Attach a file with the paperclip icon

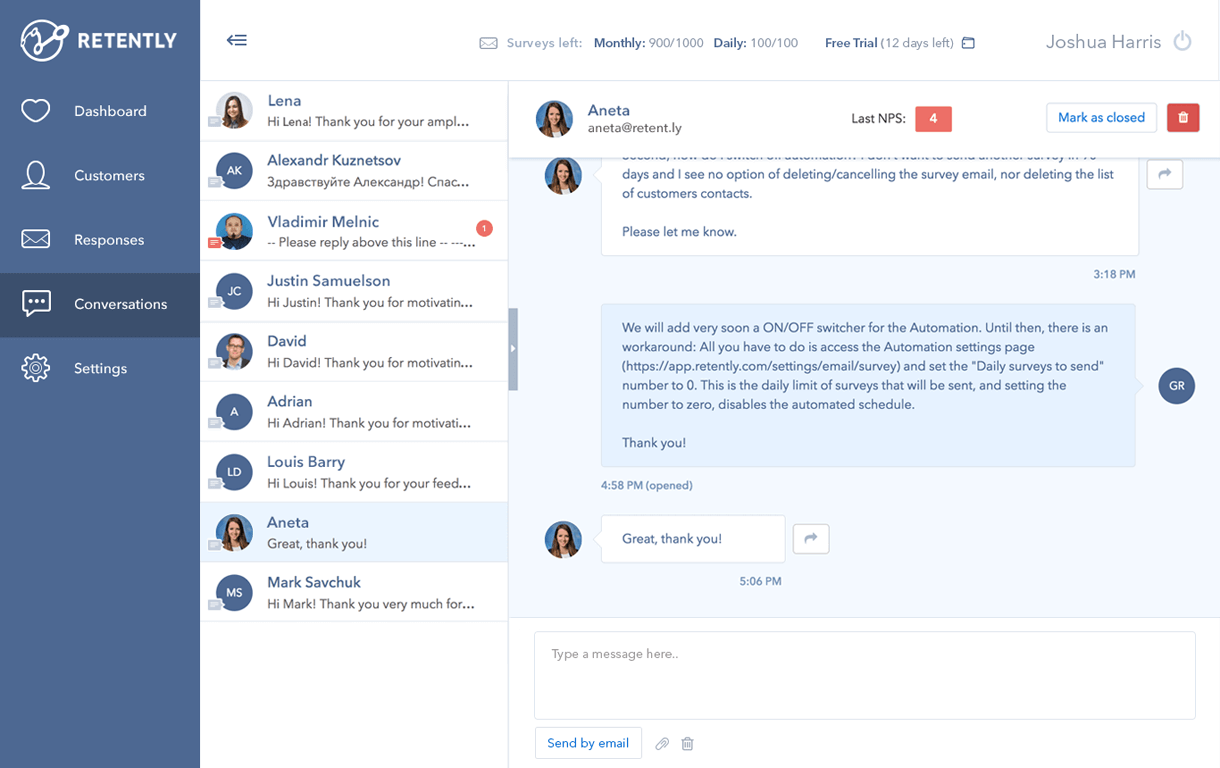click(x=662, y=743)
